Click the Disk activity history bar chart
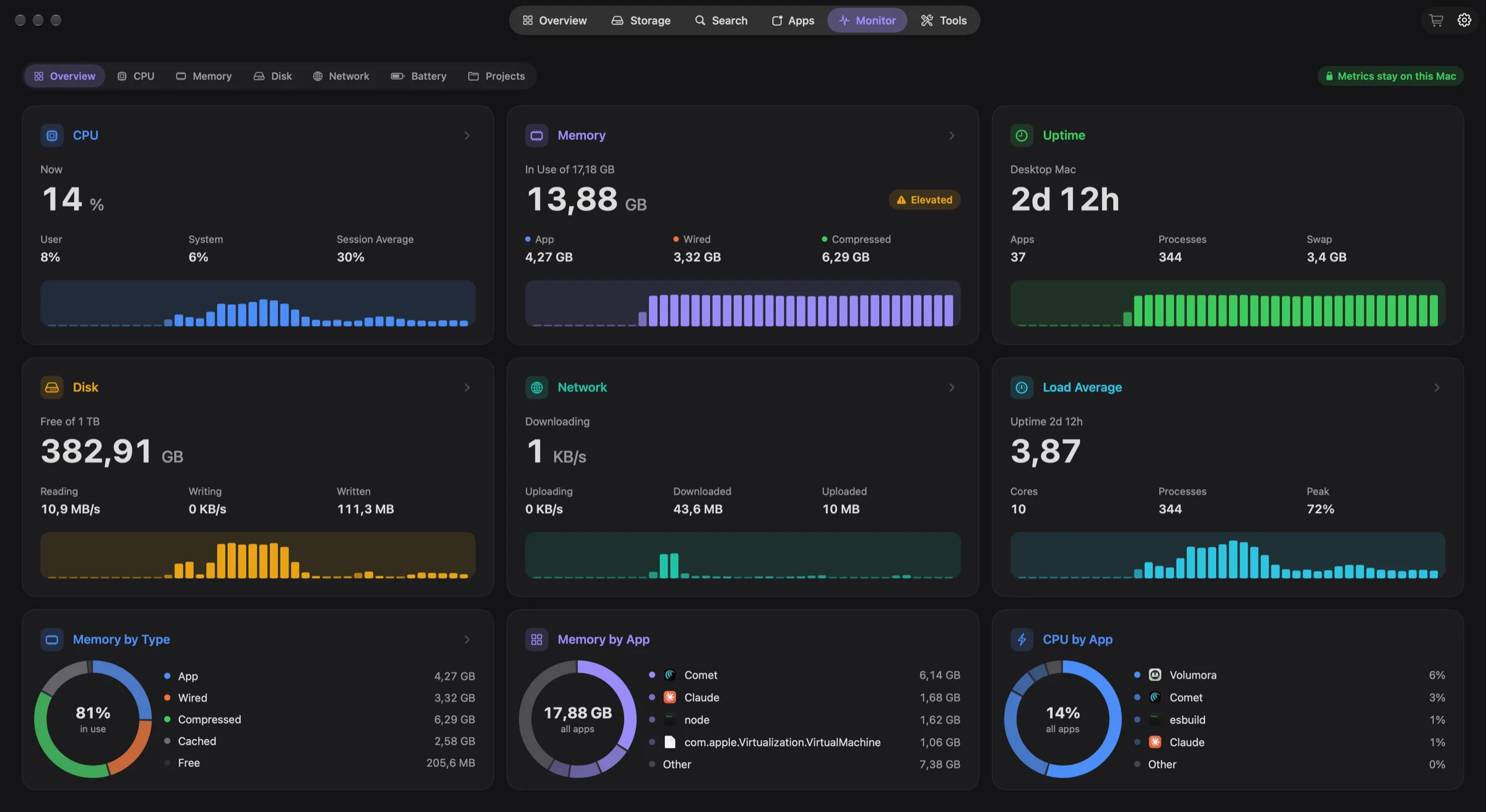The width and height of the screenshot is (1486, 812). (258, 555)
